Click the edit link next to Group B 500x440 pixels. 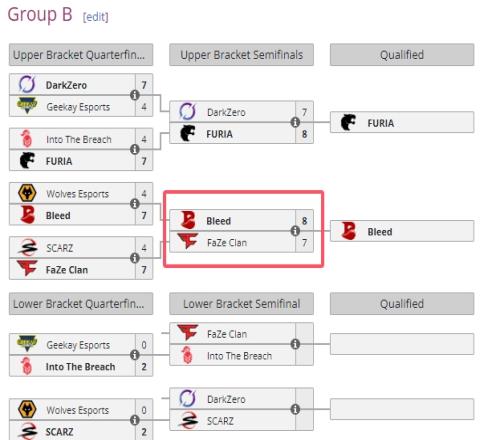[96, 17]
